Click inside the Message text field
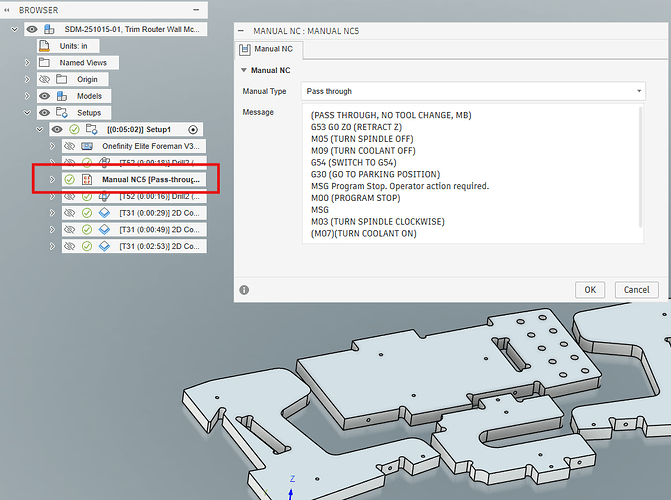The width and height of the screenshot is (671, 500). (x=470, y=170)
